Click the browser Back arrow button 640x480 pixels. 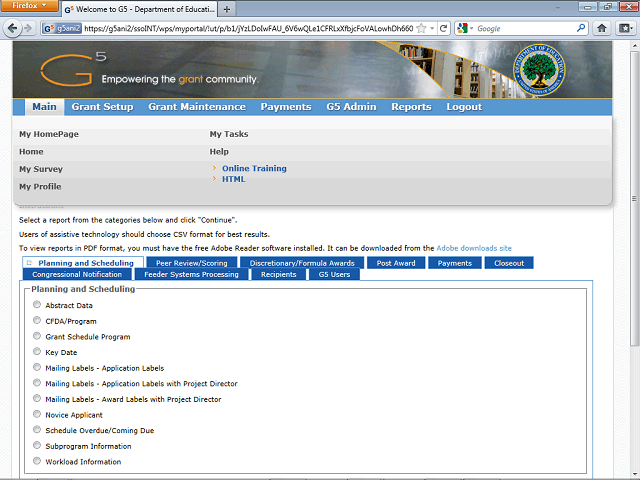(12, 28)
